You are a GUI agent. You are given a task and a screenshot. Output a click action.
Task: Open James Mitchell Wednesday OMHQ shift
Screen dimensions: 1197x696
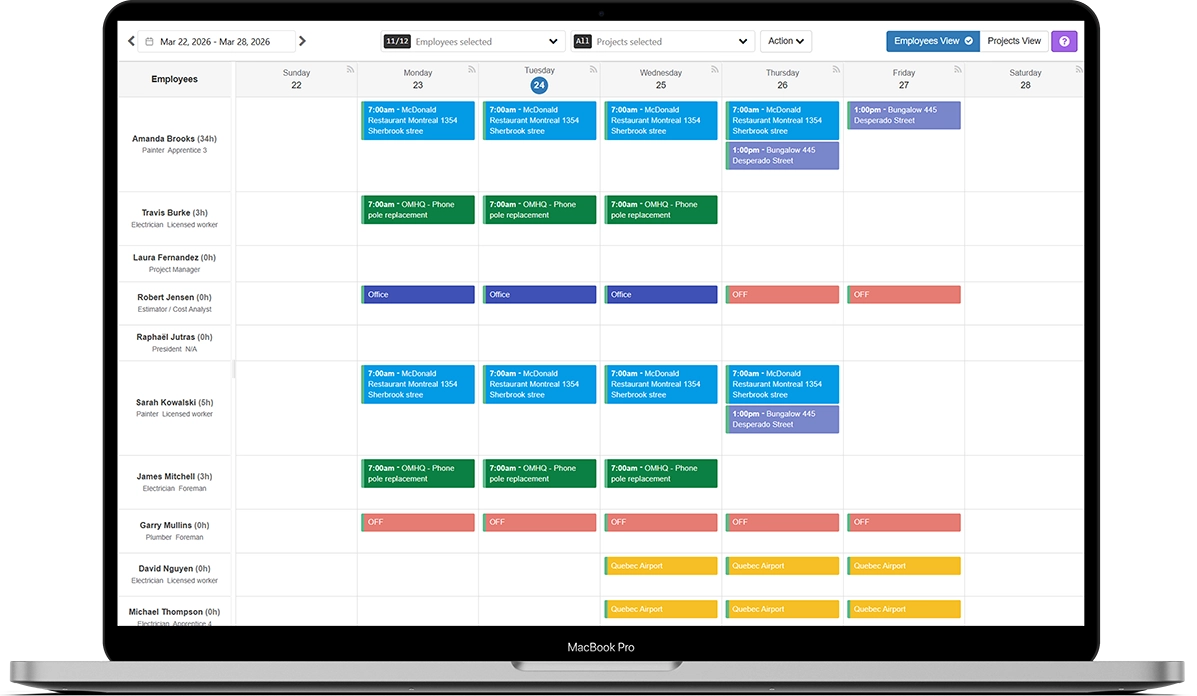click(660, 473)
